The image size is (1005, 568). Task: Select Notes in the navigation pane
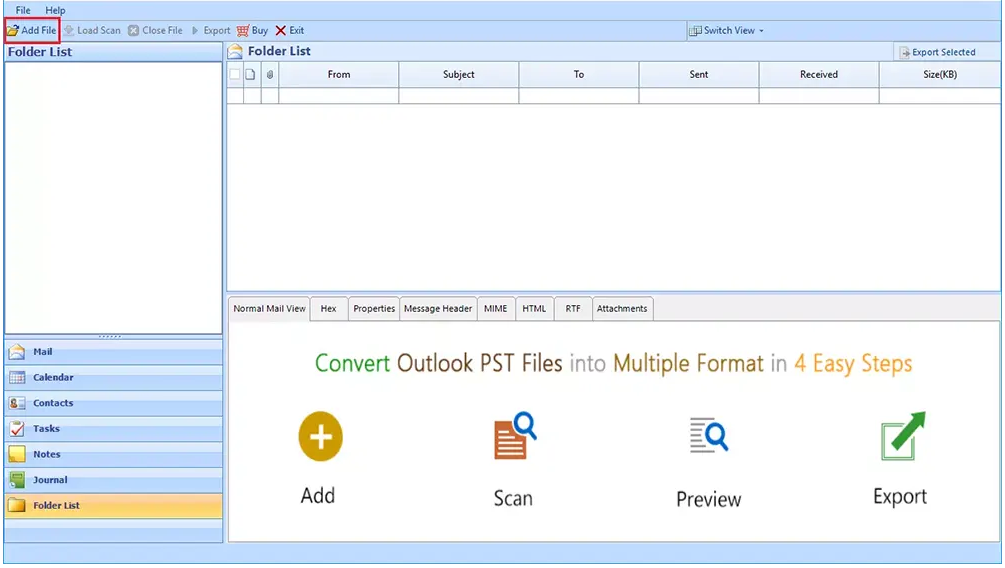click(113, 455)
